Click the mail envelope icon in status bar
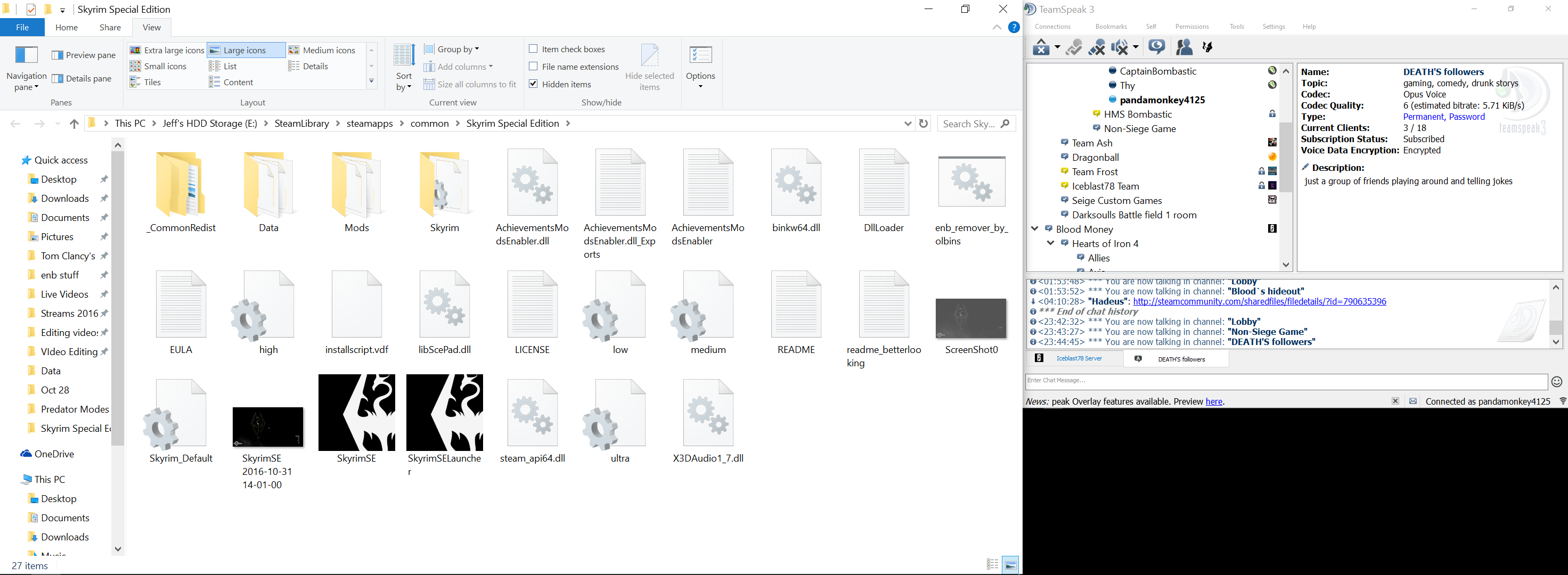 (1413, 401)
